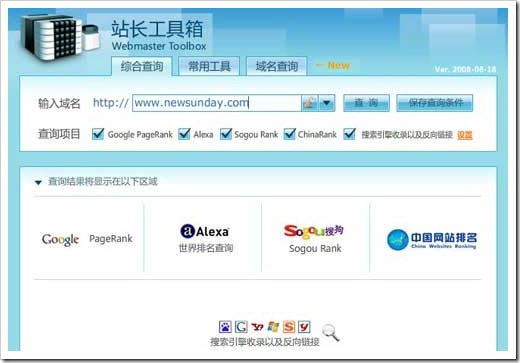Click the Baidu paw search engine icon
Viewport: 520px width, 363px height.
coord(225,327)
